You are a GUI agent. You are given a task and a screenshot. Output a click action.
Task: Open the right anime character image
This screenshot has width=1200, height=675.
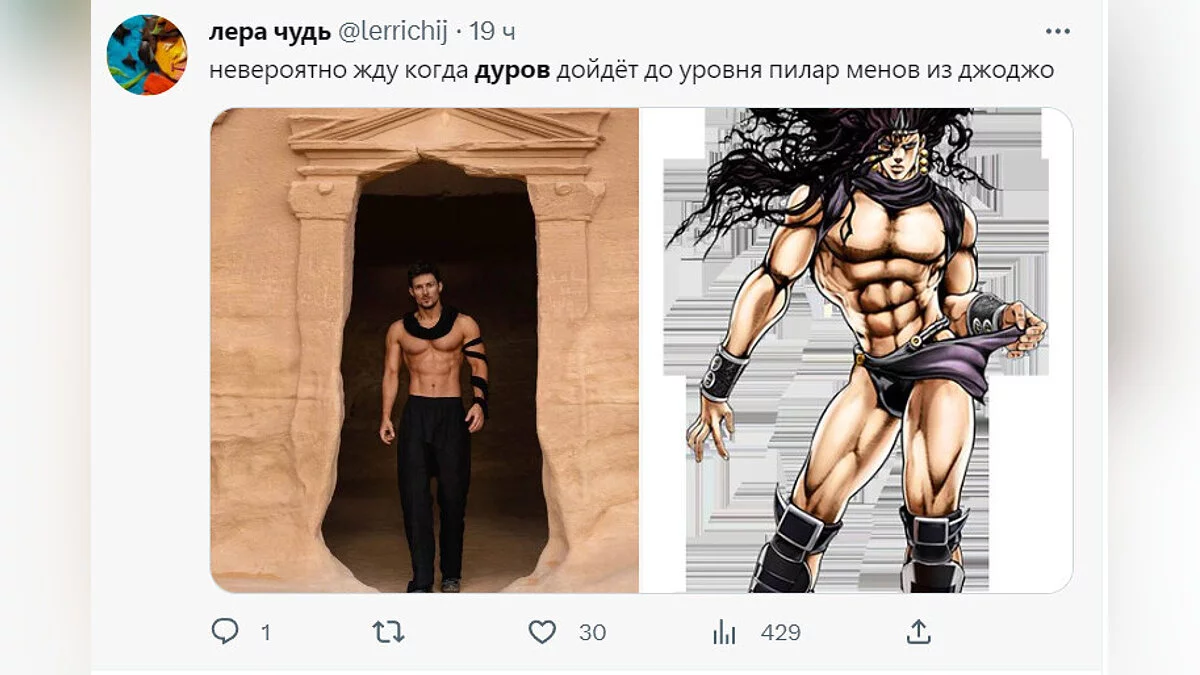click(856, 350)
